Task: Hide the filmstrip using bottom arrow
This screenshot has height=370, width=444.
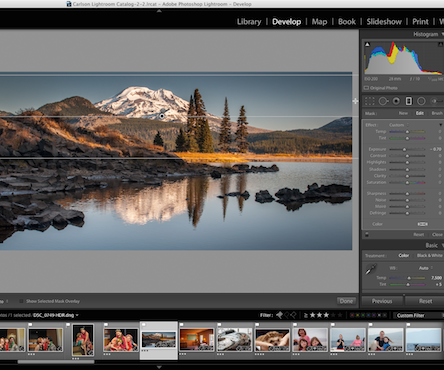Action: 159,367
